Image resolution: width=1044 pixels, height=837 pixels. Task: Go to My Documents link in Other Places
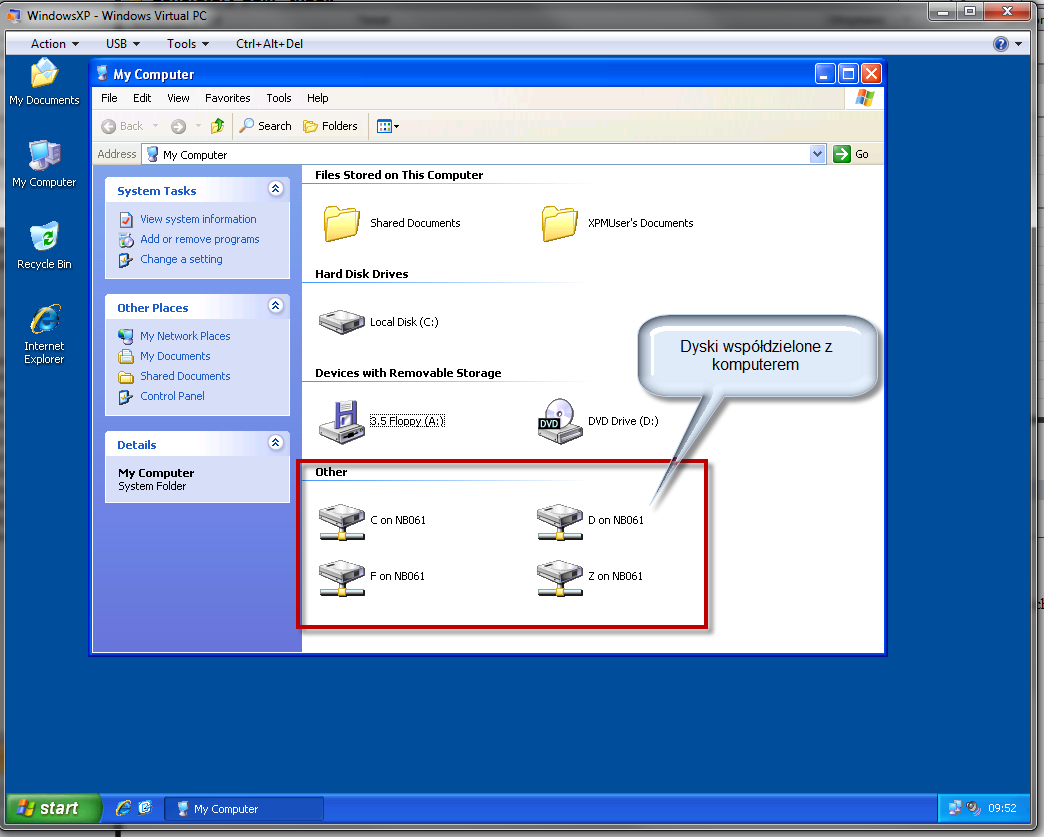pos(175,356)
